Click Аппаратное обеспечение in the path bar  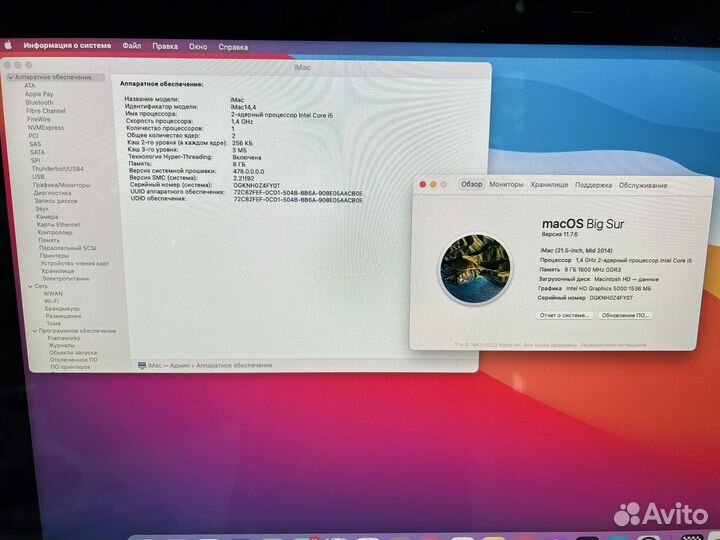[x=234, y=366]
